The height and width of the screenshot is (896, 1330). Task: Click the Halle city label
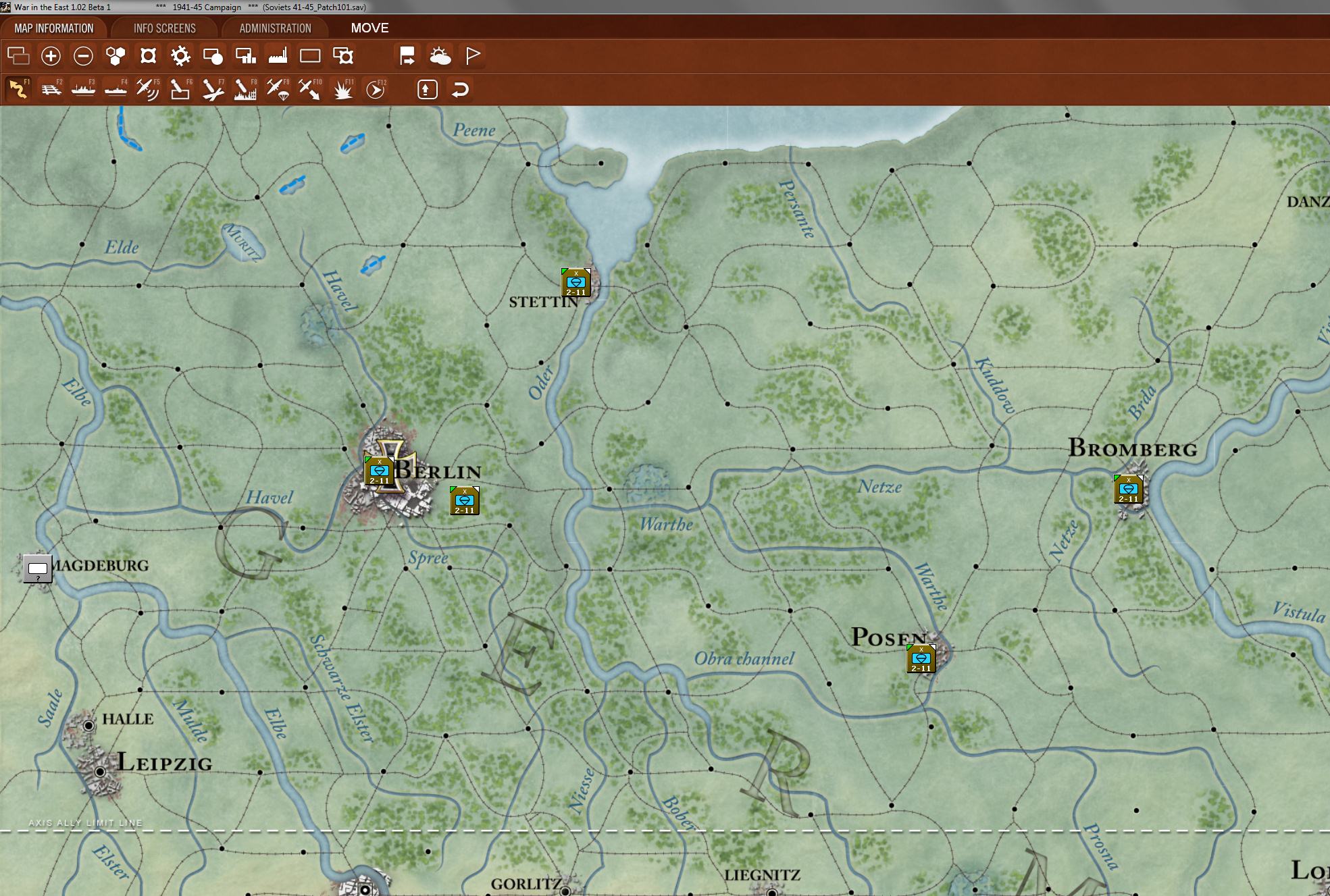(128, 719)
